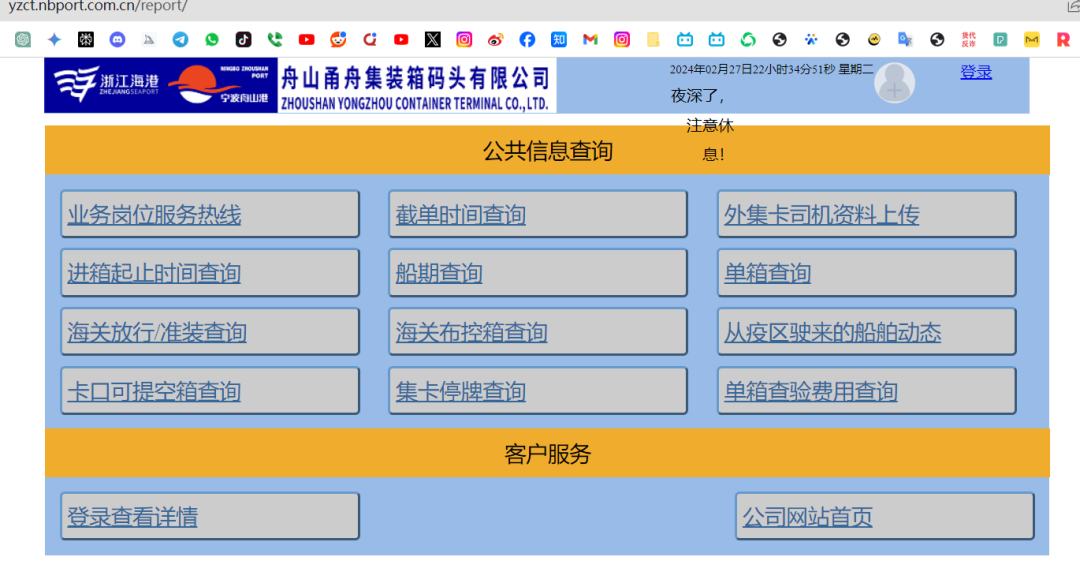Image resolution: width=1080 pixels, height=583 pixels.
Task: Click the 登录 link at top right
Action: tap(975, 71)
